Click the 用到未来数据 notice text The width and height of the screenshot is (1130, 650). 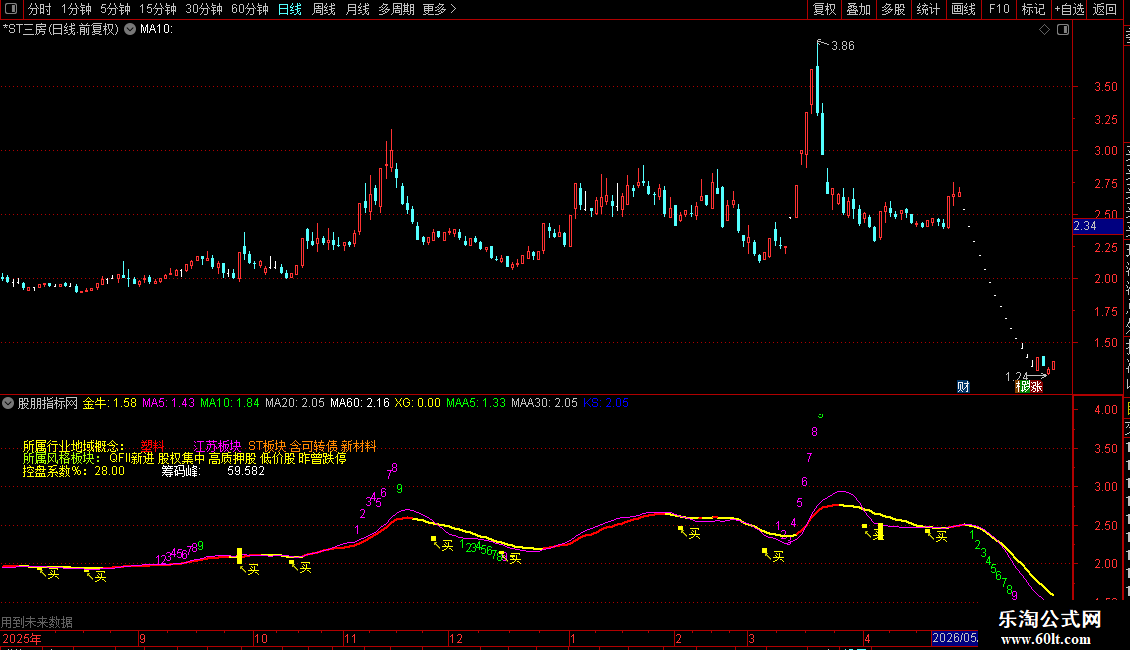click(37, 622)
